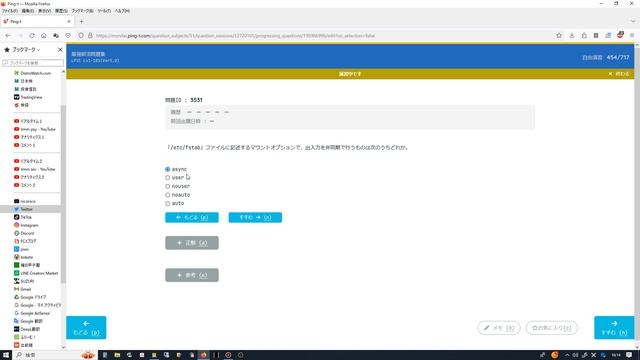Expand the gray reference button

point(192,275)
